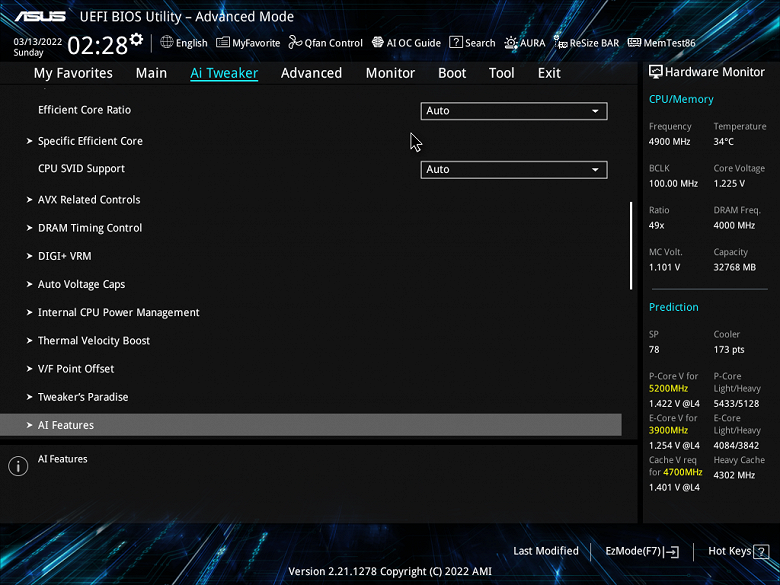Click the 173 pts Cooler score
The image size is (780, 585).
coord(729,350)
